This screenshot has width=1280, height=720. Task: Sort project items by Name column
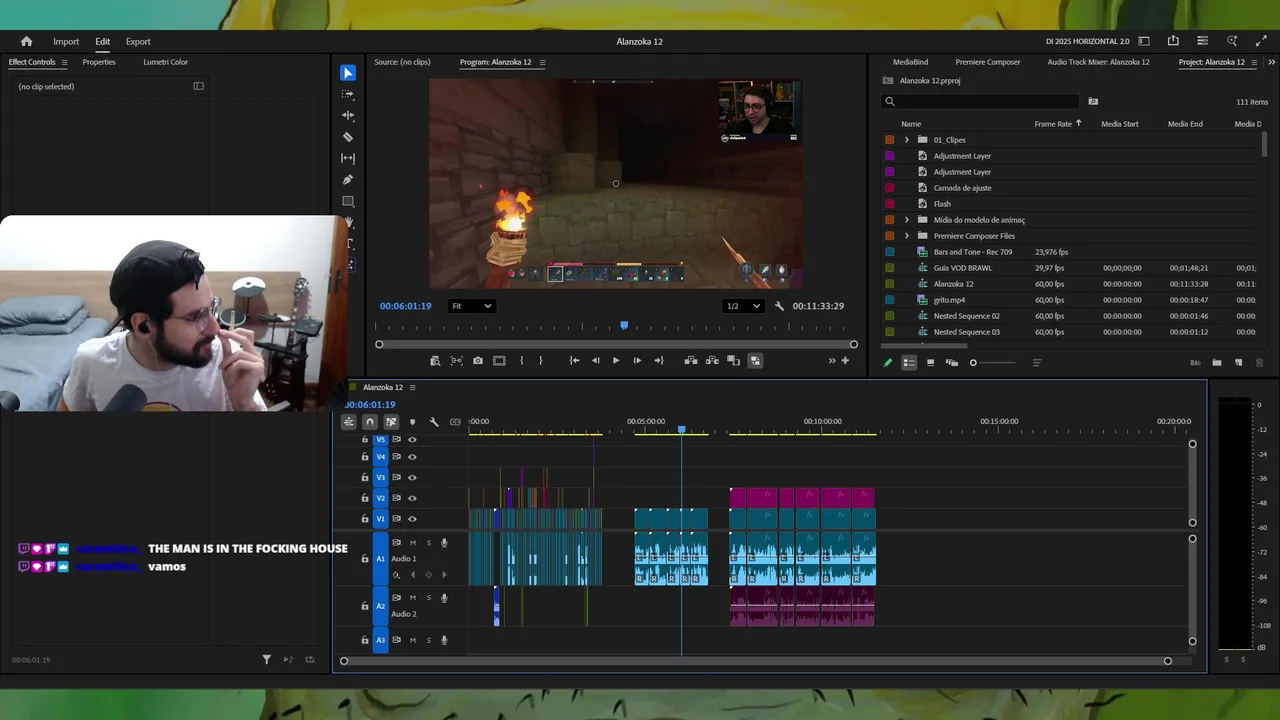click(911, 124)
